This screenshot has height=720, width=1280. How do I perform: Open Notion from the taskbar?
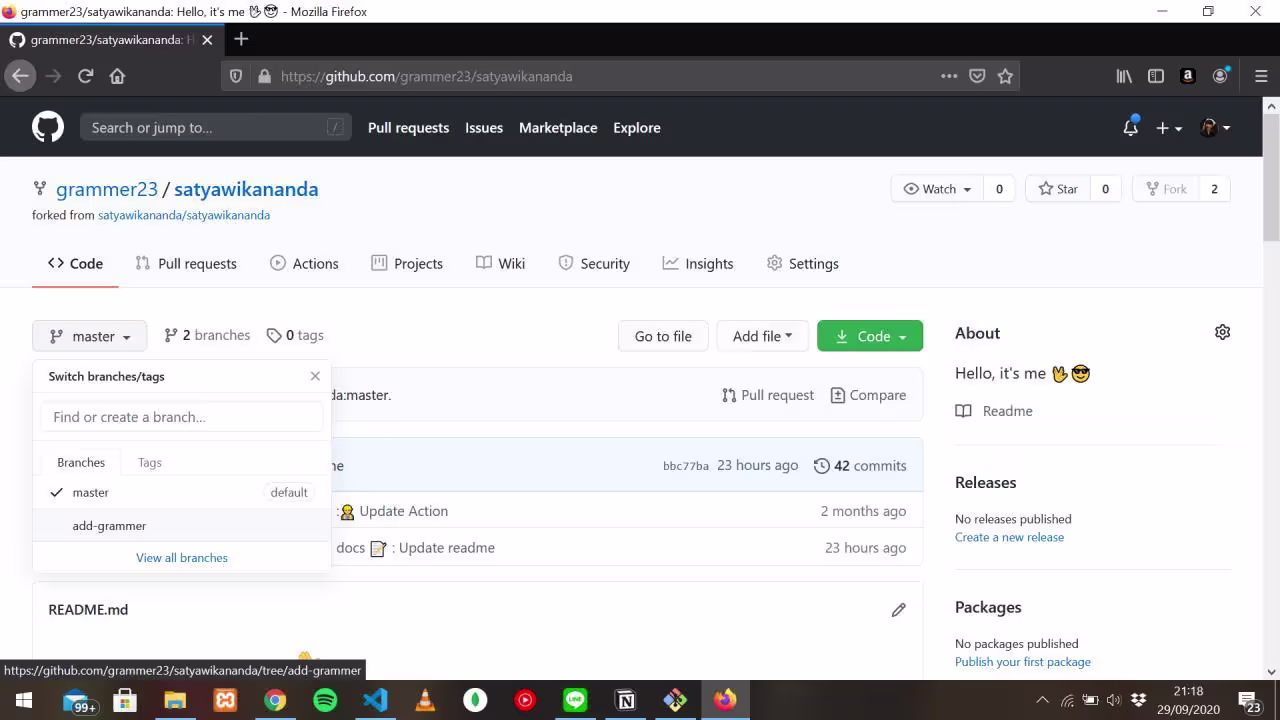(x=625, y=700)
